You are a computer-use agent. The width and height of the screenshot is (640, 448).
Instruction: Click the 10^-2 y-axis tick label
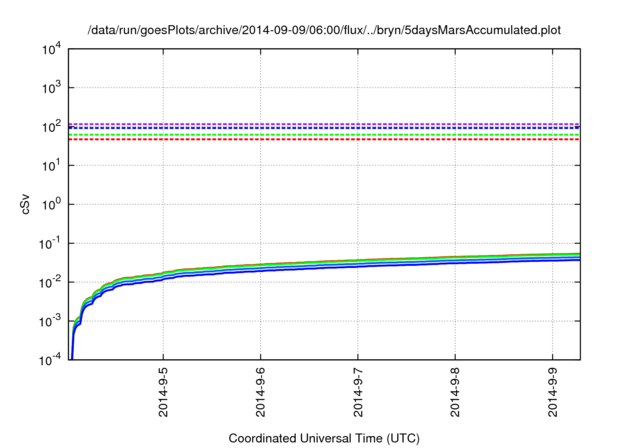click(50, 282)
